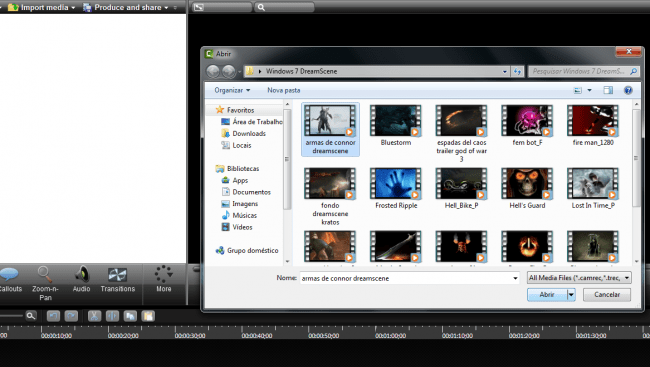This screenshot has height=367, width=650.
Task: Click the help icon in the dialog
Action: pos(628,90)
